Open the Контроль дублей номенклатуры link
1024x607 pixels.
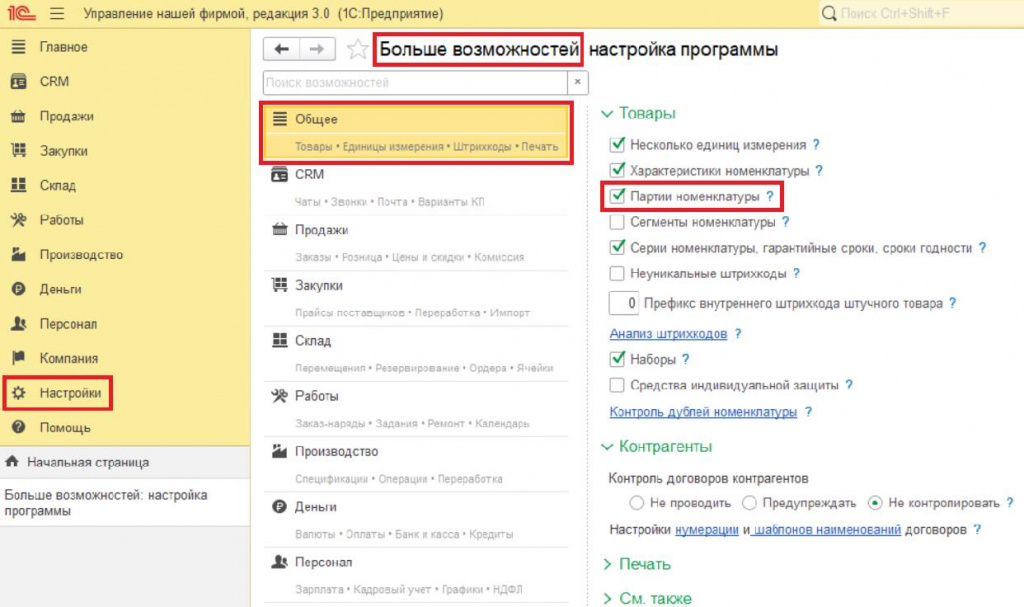tap(703, 412)
